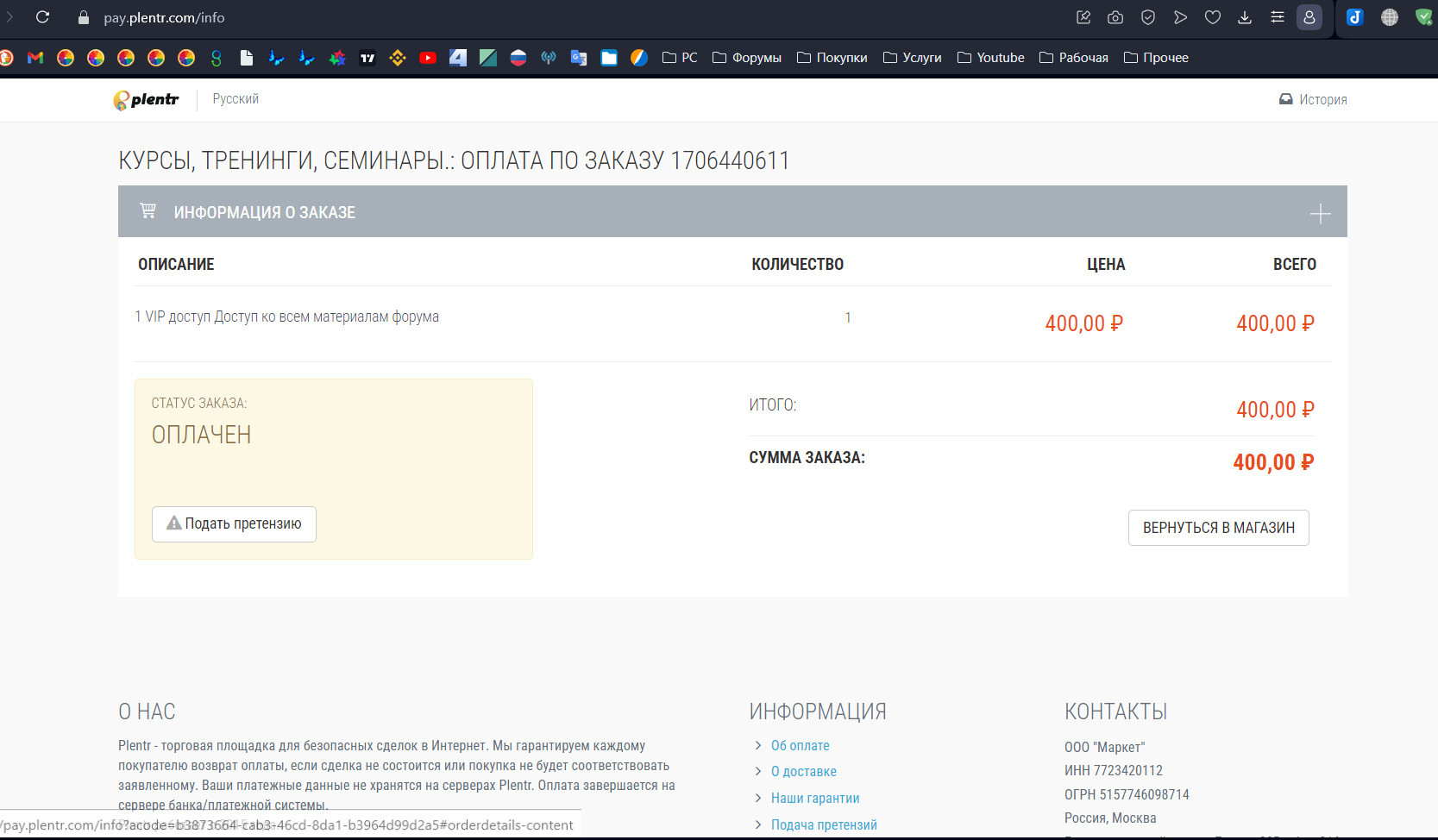
Task: Expand the PC bookmarks folder
Action: (x=680, y=58)
